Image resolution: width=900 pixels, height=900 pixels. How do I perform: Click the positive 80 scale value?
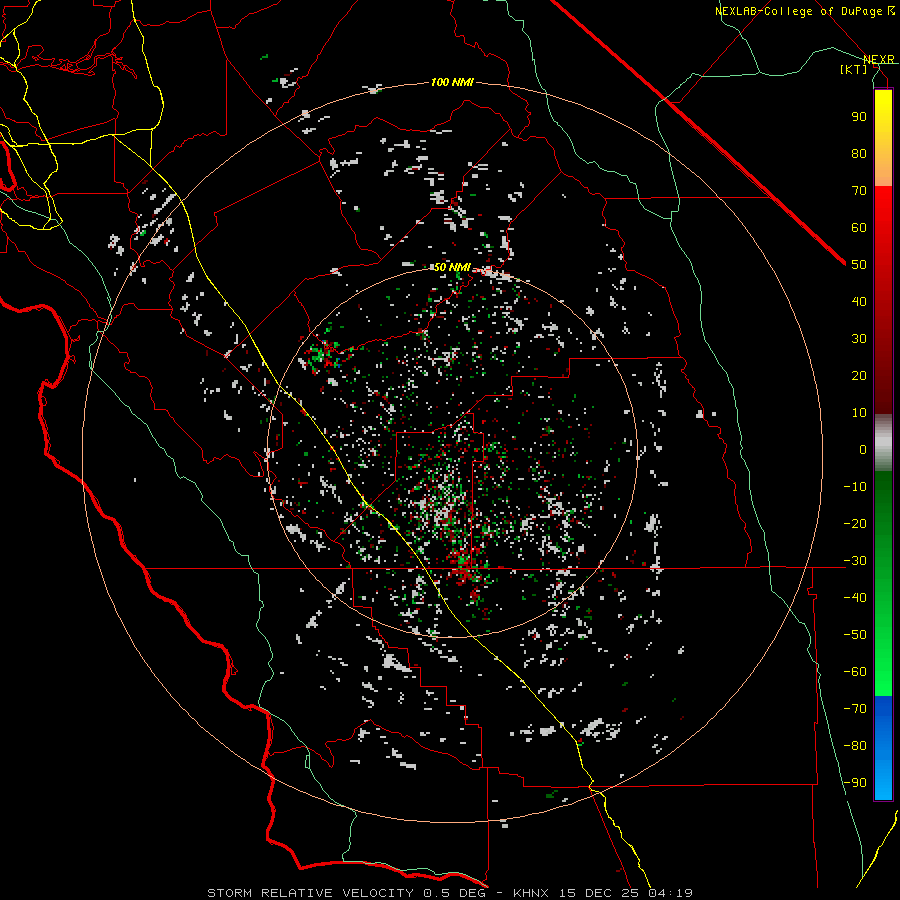(859, 154)
